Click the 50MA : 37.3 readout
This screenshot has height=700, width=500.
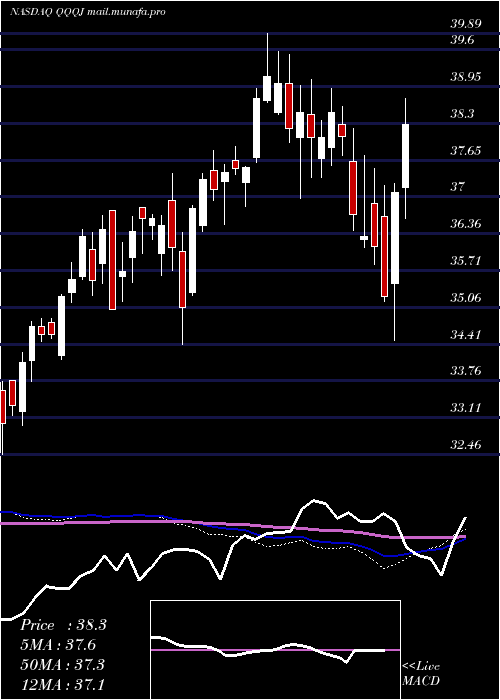click(x=62, y=664)
